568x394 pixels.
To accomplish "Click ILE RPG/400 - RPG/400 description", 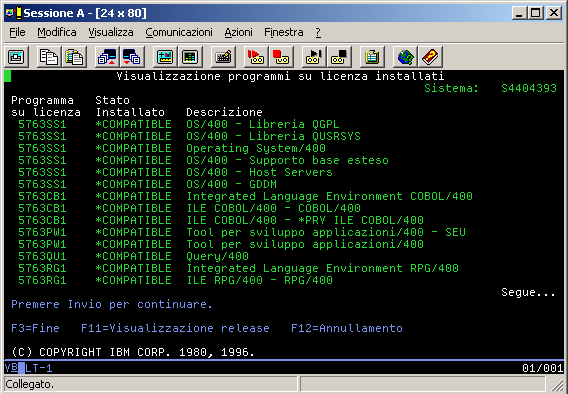I will 259,280.
